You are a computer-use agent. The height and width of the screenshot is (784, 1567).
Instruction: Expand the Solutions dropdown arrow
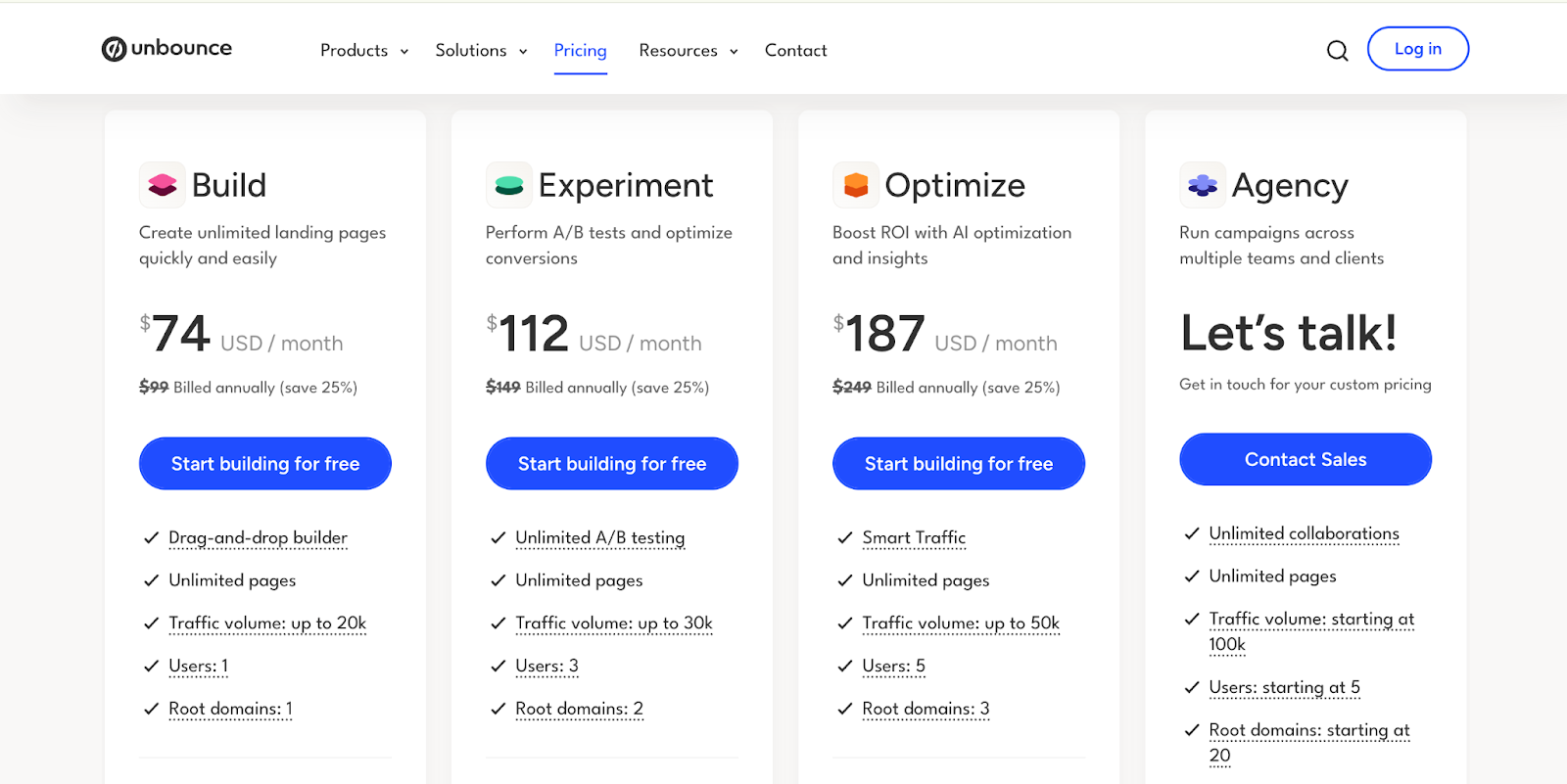pyautogui.click(x=523, y=52)
